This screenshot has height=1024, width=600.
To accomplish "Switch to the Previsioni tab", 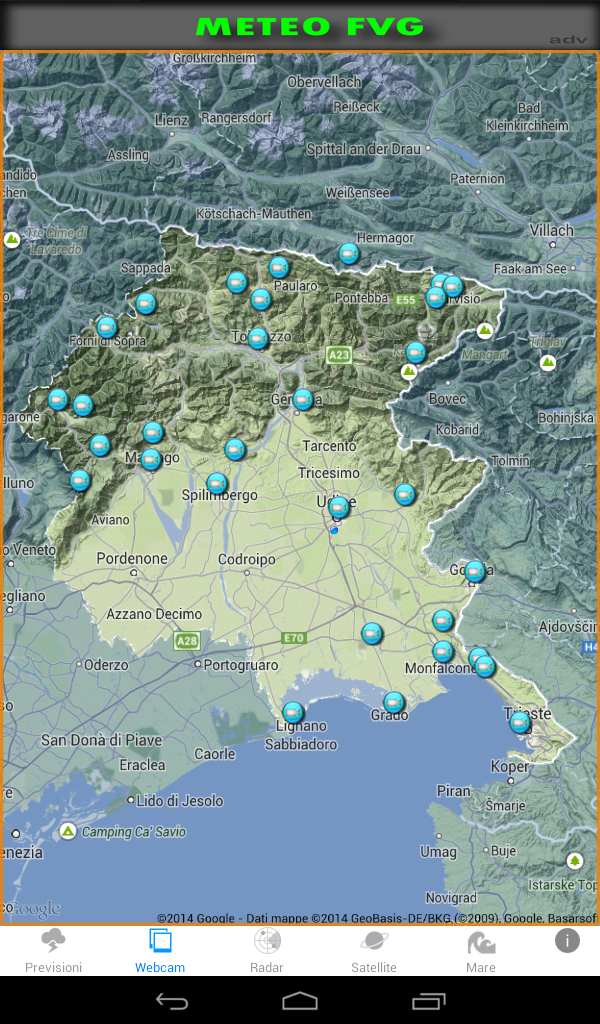I will point(54,952).
